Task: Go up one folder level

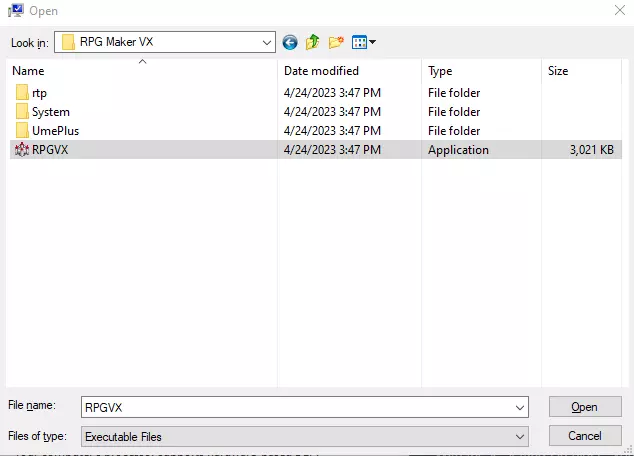Action: 313,42
